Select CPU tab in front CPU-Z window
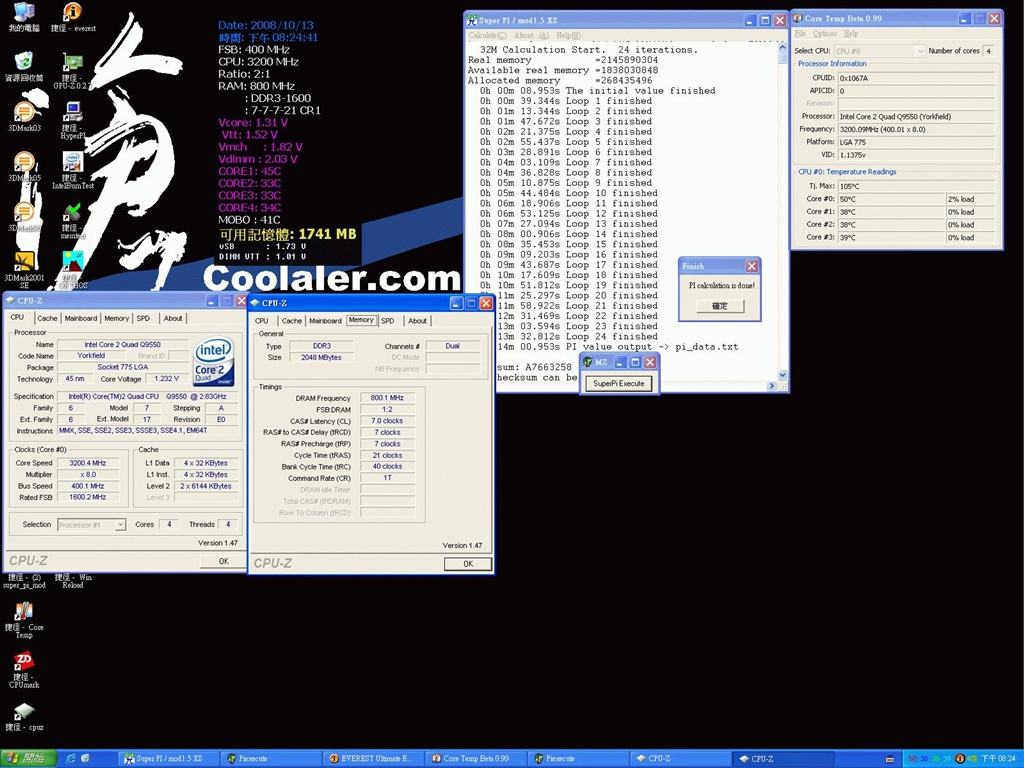Screen dimensions: 1024x768 pos(262,321)
